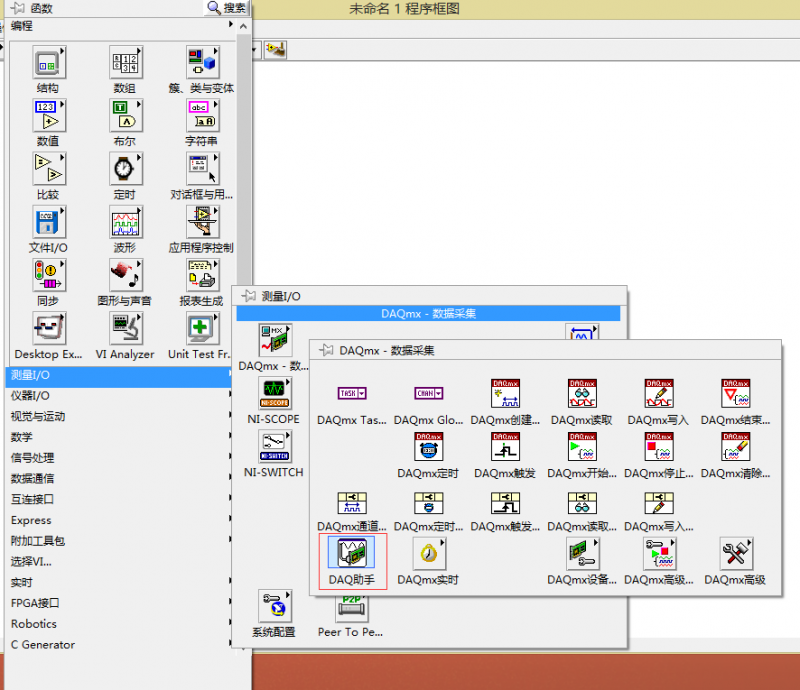Open the 结构 (Structures) palette icon
This screenshot has width=800, height=690.
click(x=49, y=62)
